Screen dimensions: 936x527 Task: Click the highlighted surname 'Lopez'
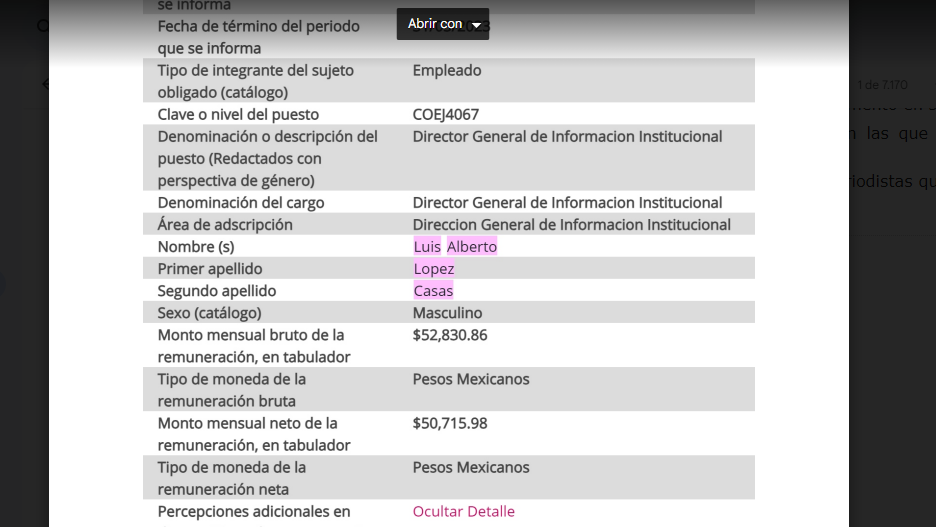[434, 269]
